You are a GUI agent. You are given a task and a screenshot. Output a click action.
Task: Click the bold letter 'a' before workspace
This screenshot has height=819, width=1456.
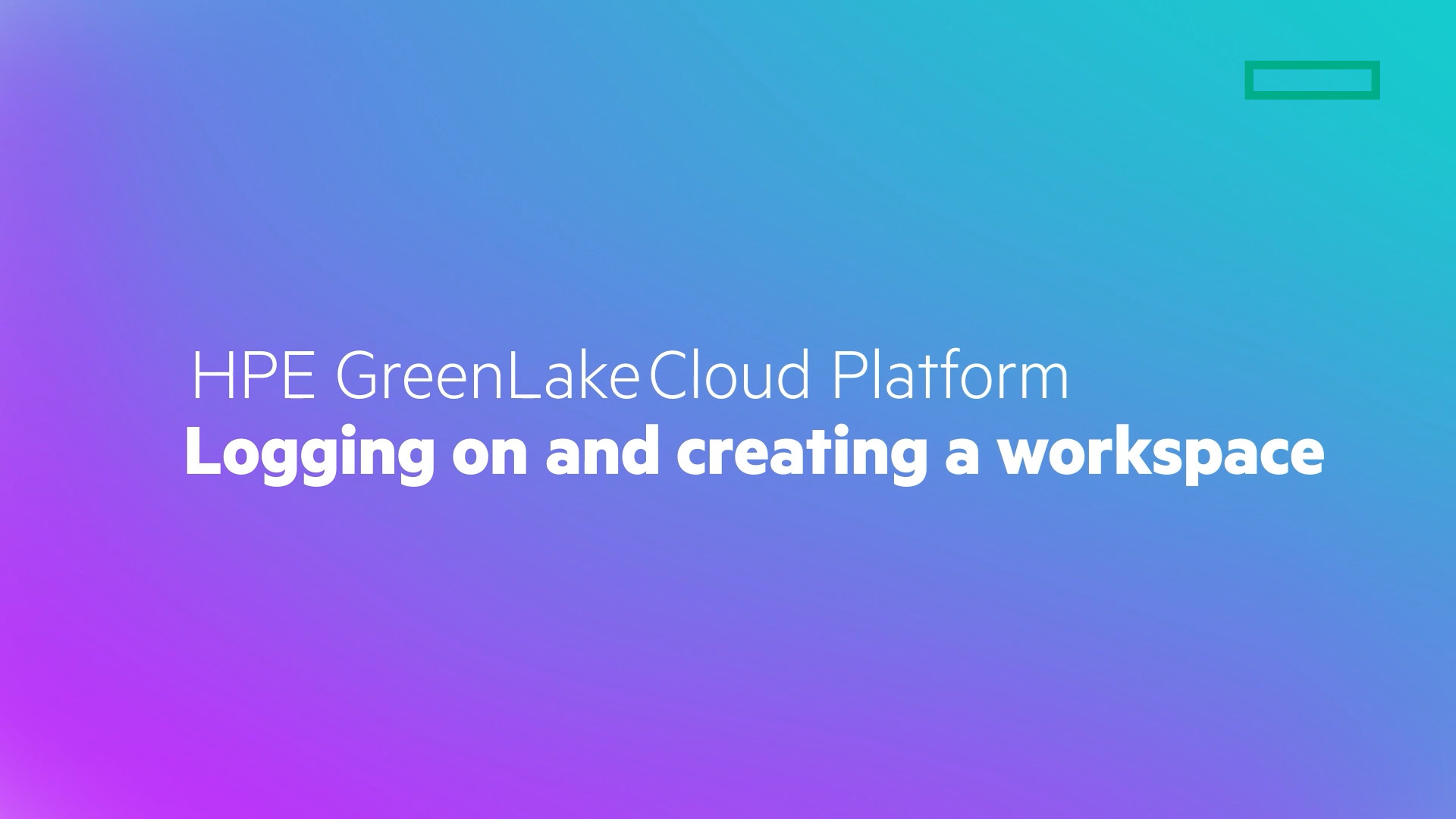click(962, 455)
